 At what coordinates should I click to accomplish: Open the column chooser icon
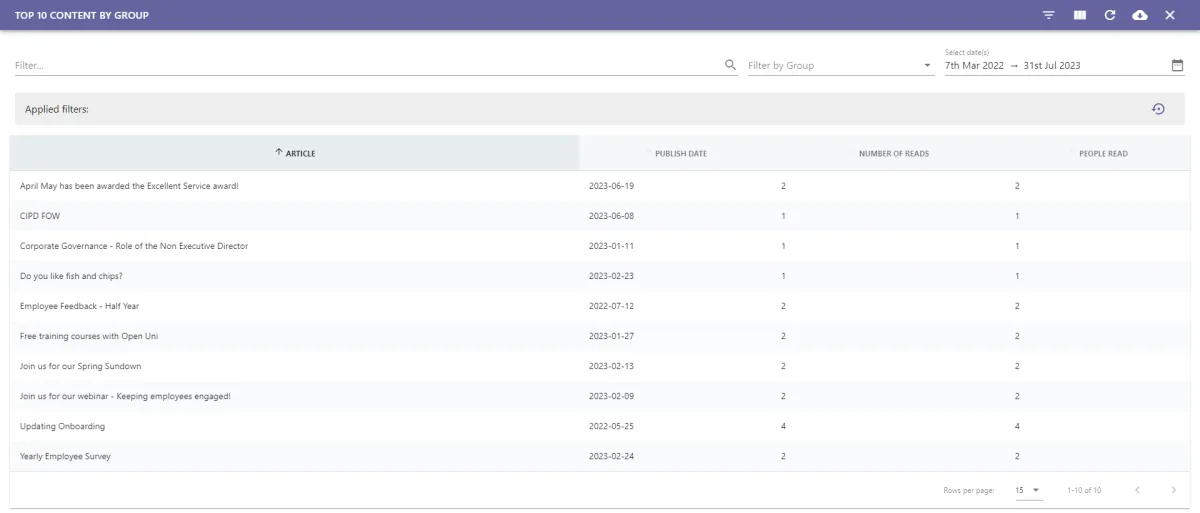pyautogui.click(x=1079, y=15)
